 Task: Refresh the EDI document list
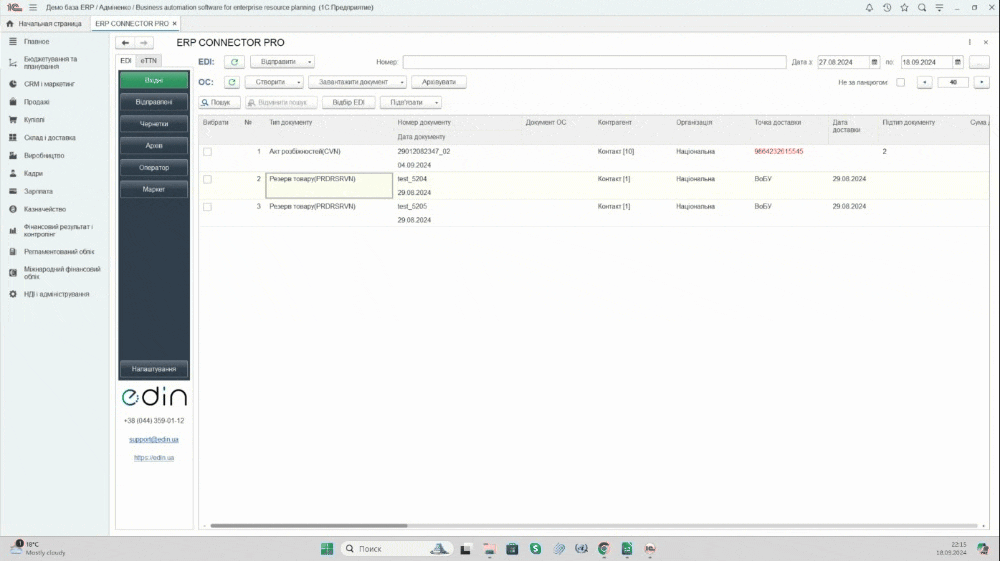(233, 62)
